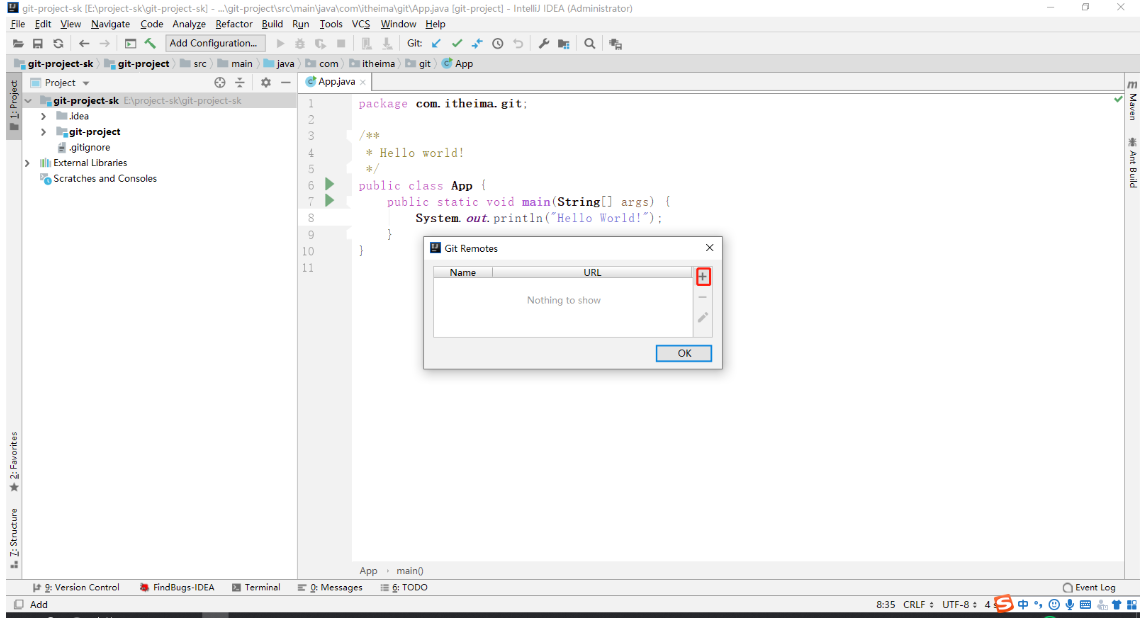Screen dimensions: 1145x620
Task: Click OK in the Git Remotes dialog
Action: (683, 353)
